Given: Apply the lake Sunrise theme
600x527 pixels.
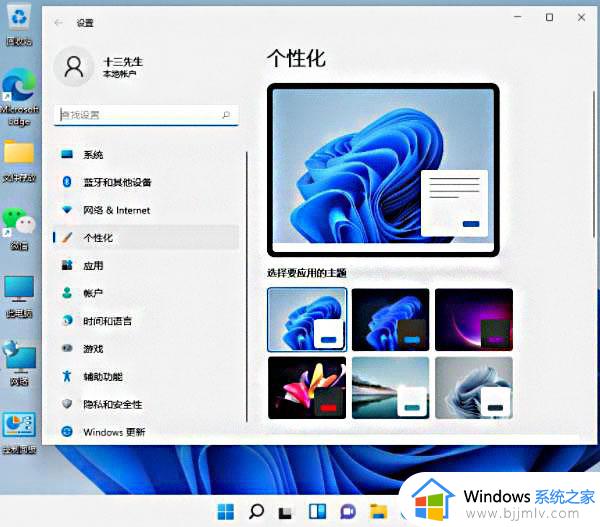Looking at the screenshot, I should pos(390,388).
